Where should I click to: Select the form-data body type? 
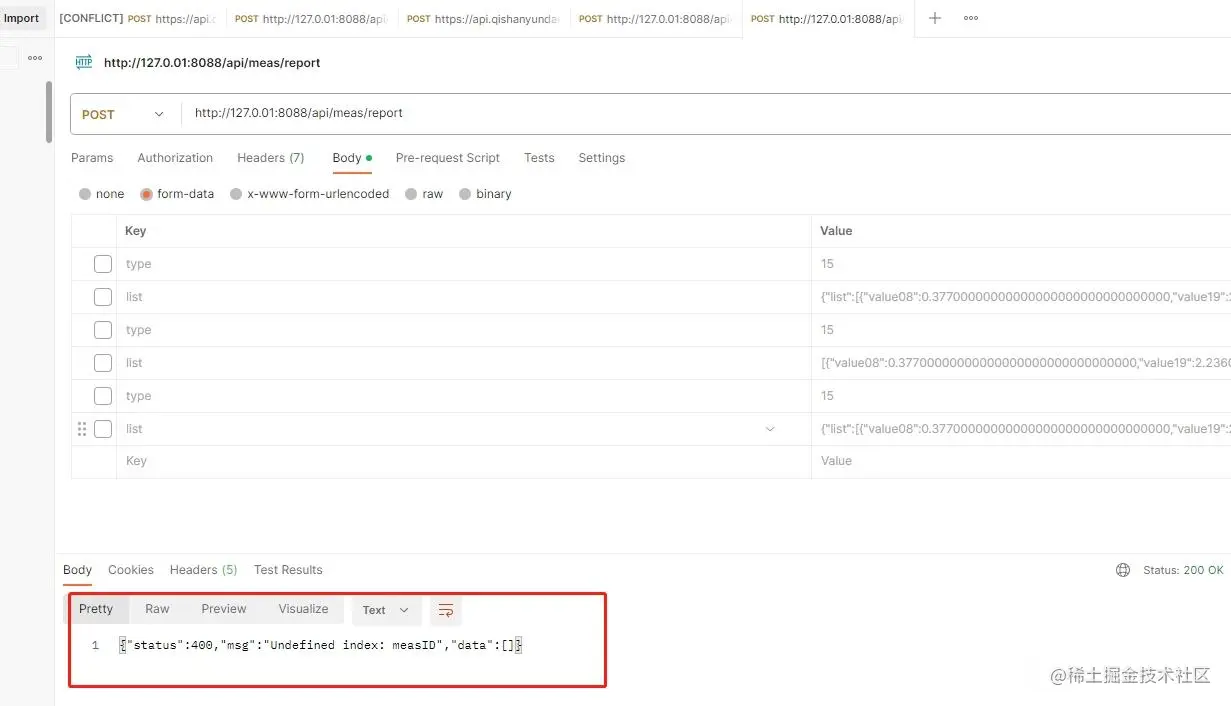[178, 194]
